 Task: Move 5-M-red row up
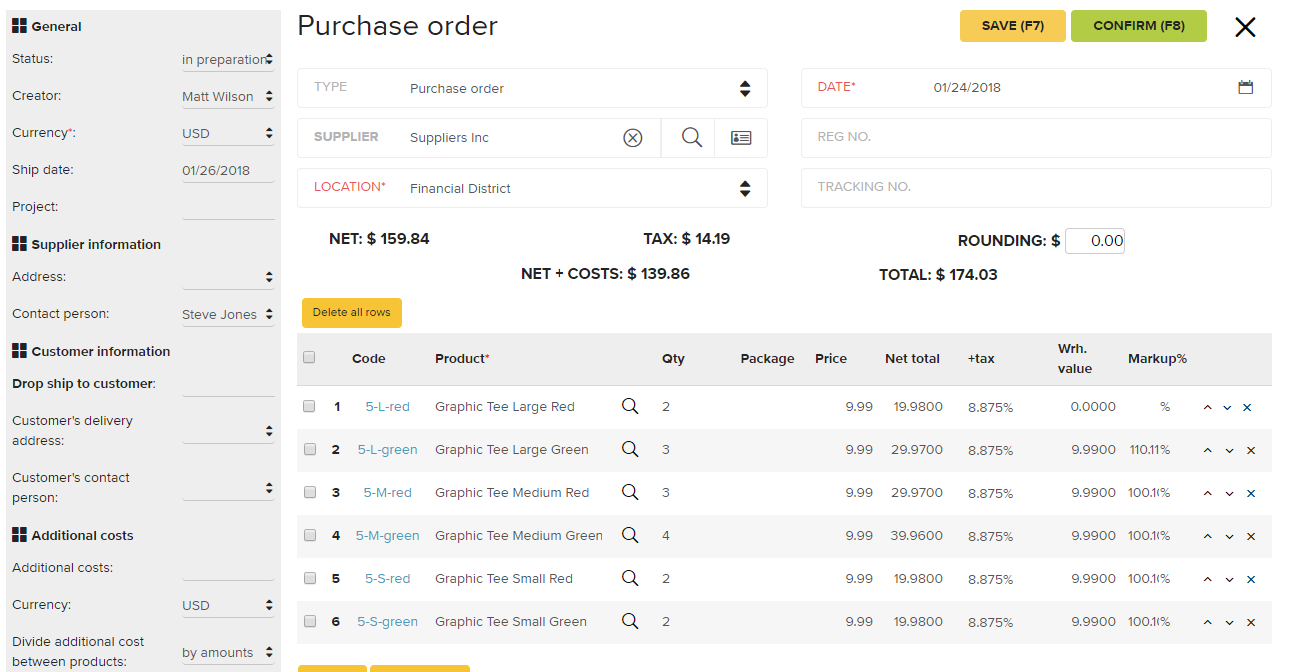click(x=1207, y=494)
